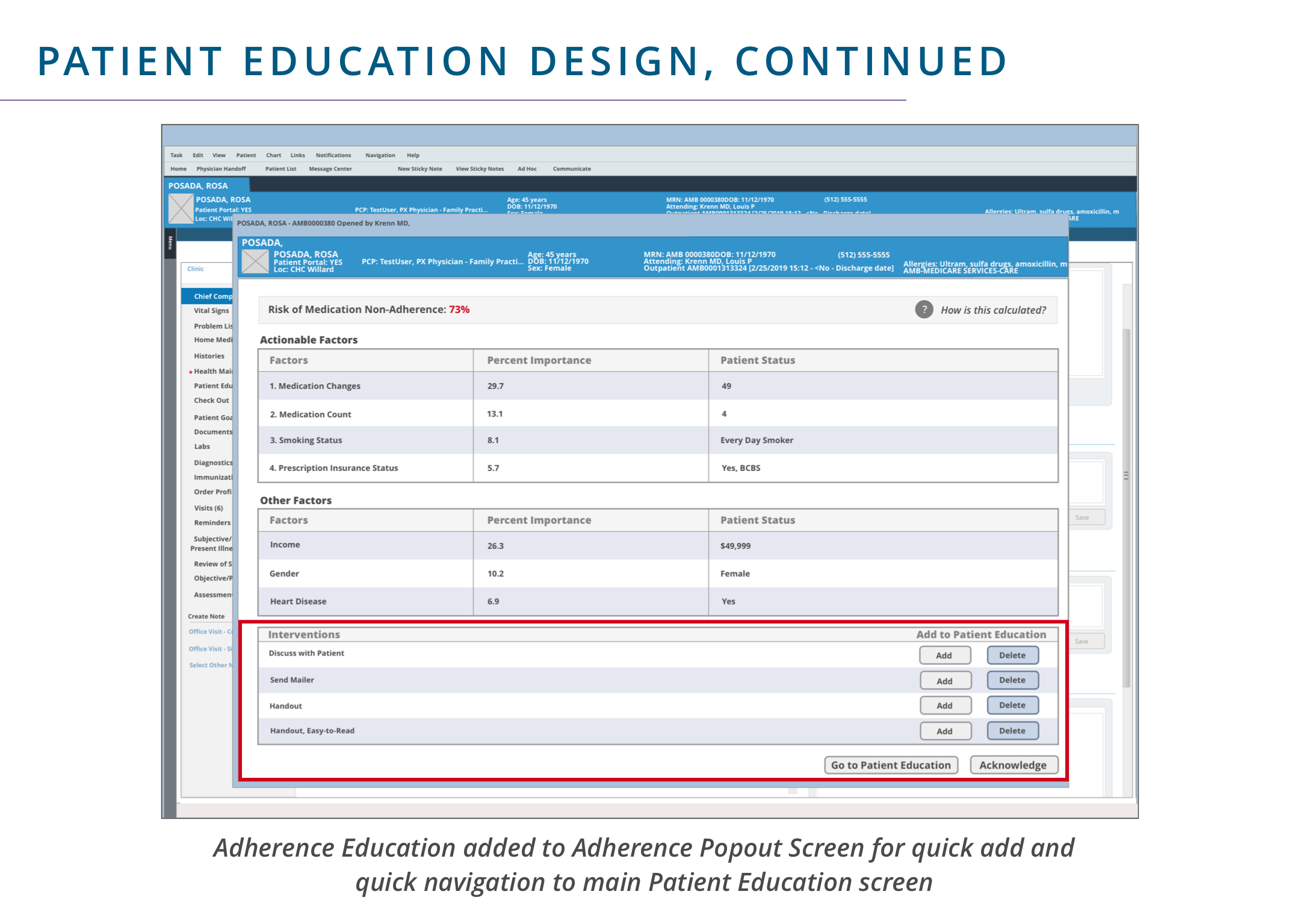This screenshot has width=1300, height=924.
Task: Open the Notifications menu
Action: tap(333, 155)
